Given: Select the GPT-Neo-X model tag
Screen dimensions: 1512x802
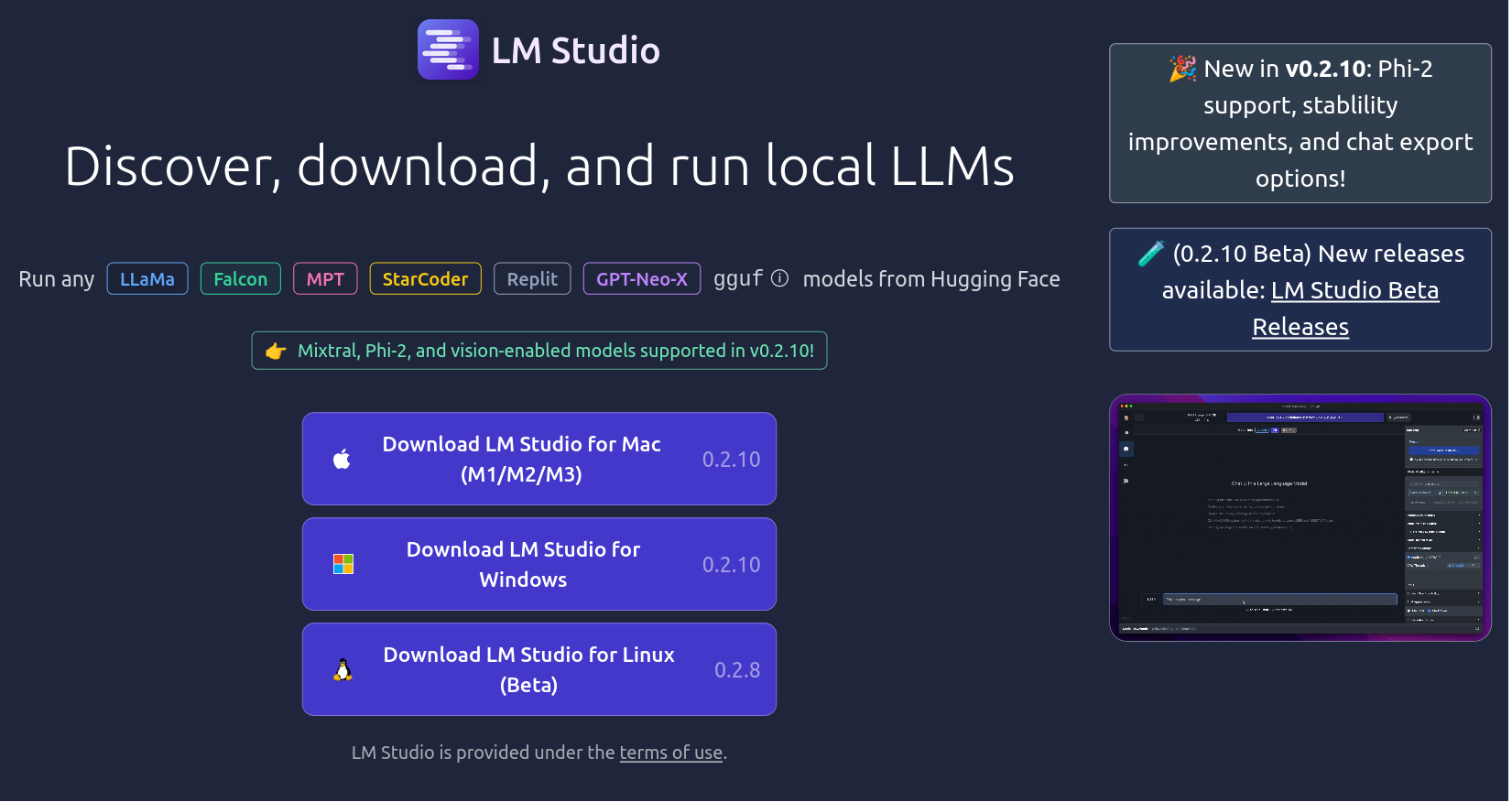Looking at the screenshot, I should tap(642, 279).
